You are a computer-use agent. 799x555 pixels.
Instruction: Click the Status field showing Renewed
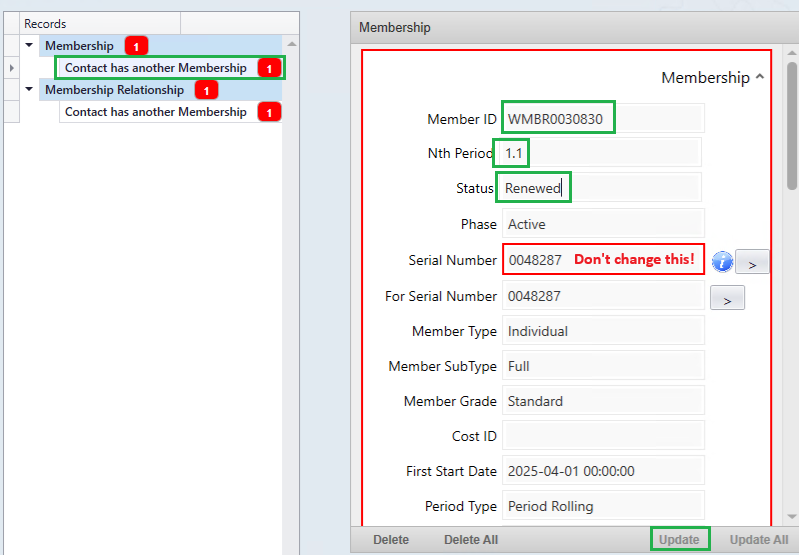[x=601, y=188]
